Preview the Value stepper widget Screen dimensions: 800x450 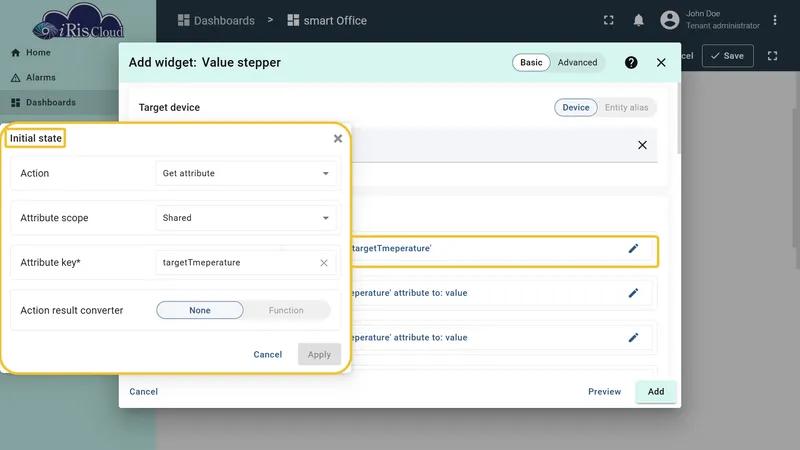pyautogui.click(x=605, y=391)
